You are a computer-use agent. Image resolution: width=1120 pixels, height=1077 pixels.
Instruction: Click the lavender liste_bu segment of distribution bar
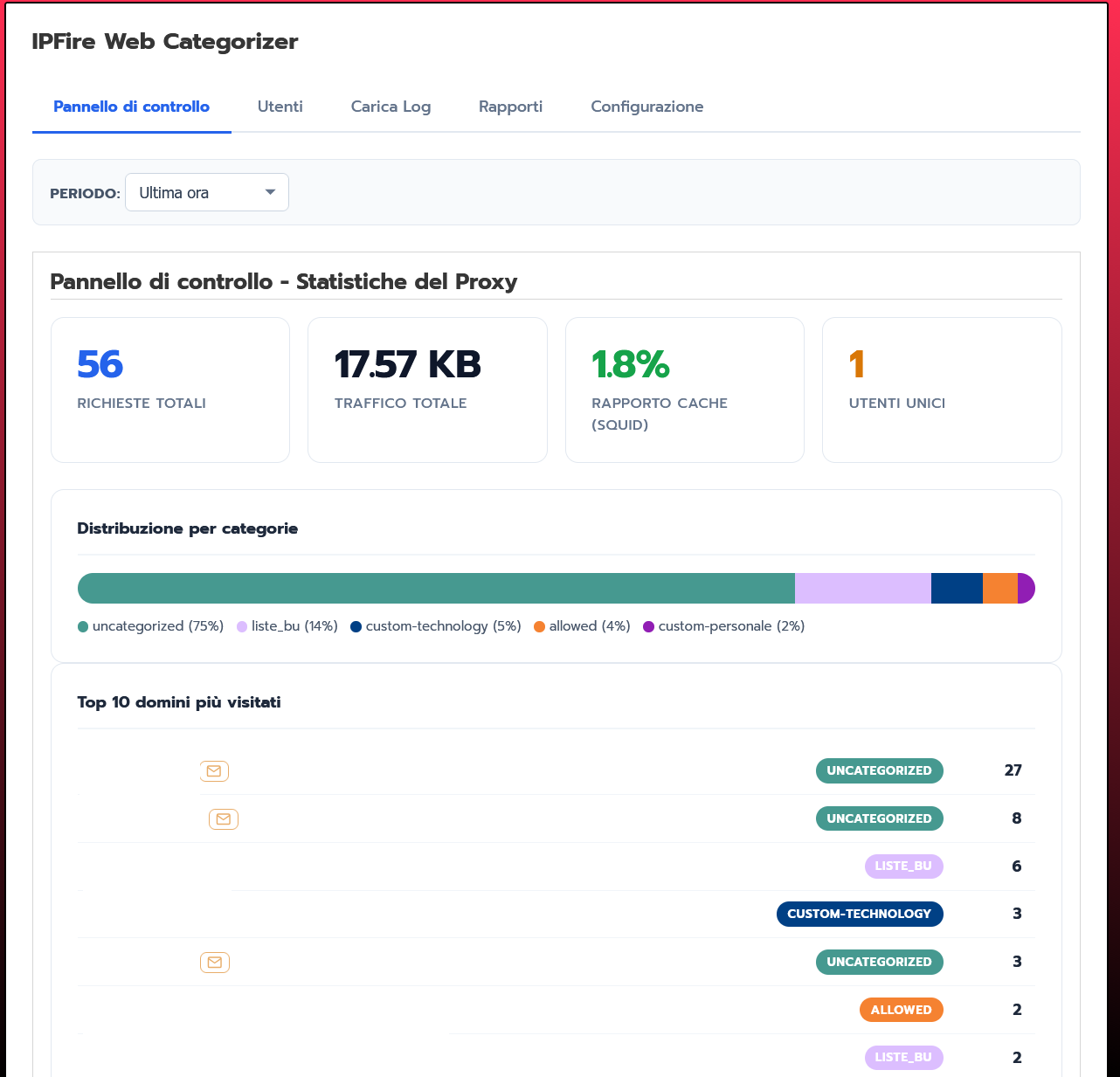coord(862,589)
